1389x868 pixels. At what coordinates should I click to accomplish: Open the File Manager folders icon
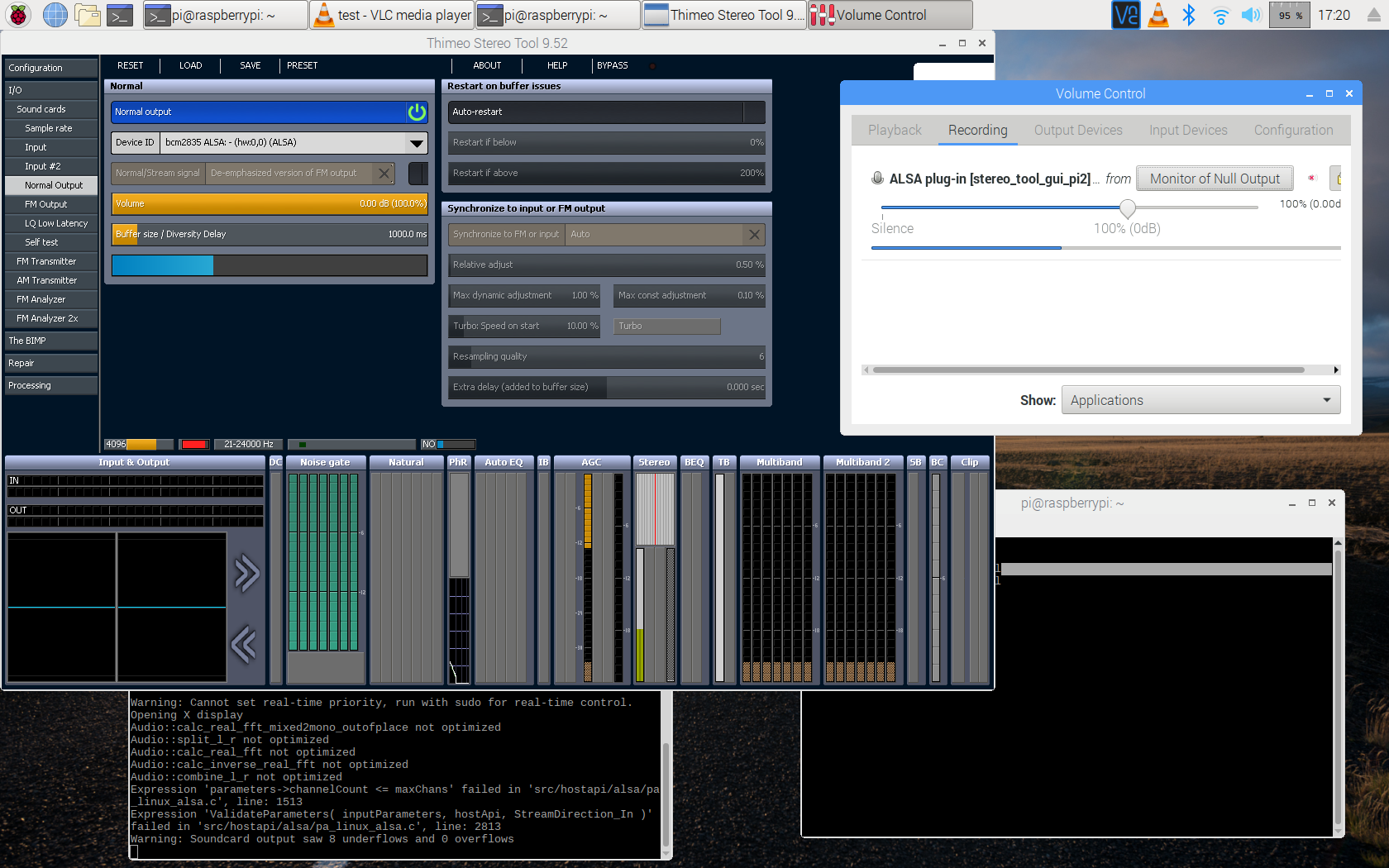88,15
